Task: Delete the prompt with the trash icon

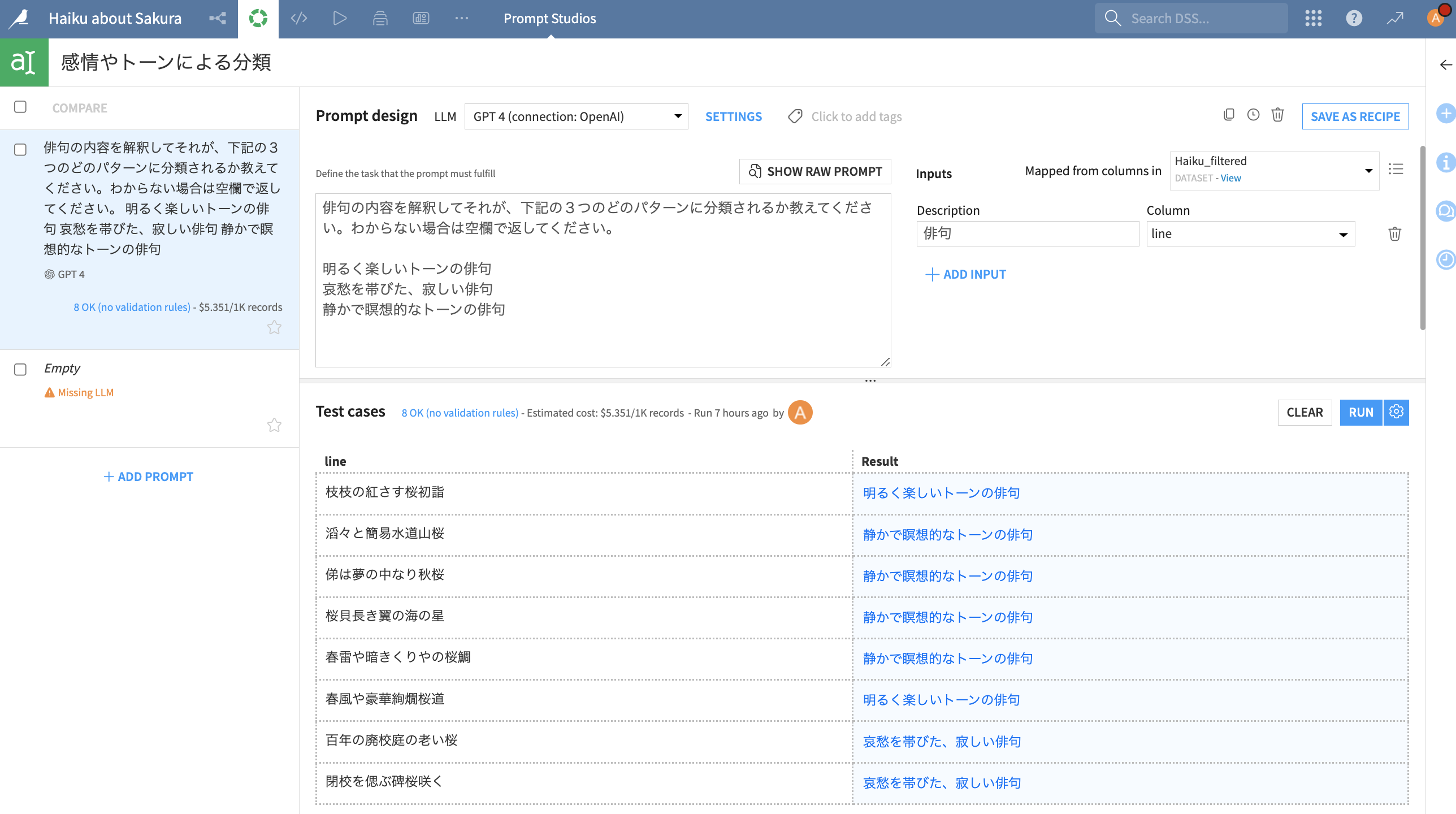Action: (x=1277, y=115)
